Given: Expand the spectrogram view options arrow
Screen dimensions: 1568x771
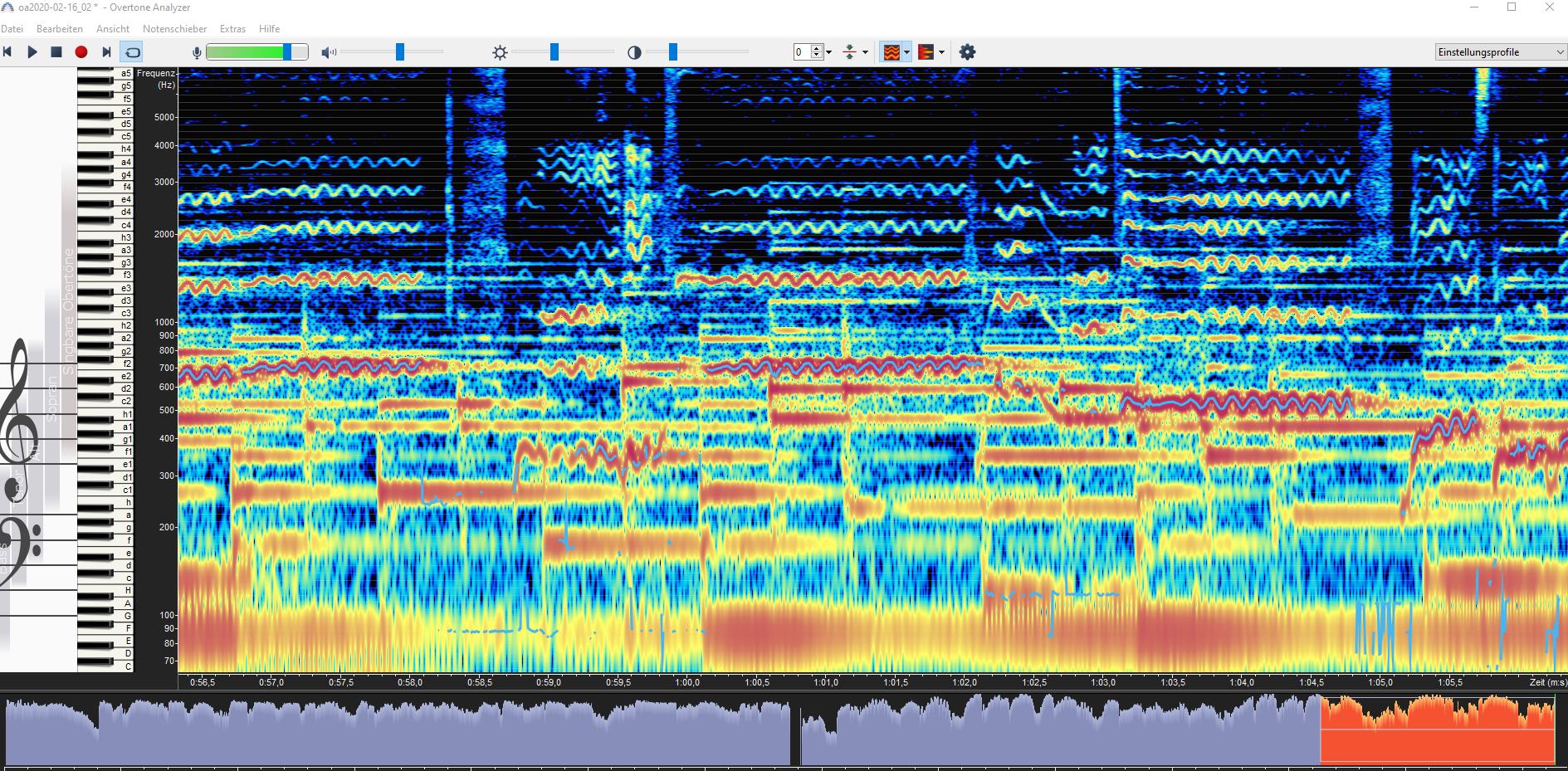Looking at the screenshot, I should [907, 52].
